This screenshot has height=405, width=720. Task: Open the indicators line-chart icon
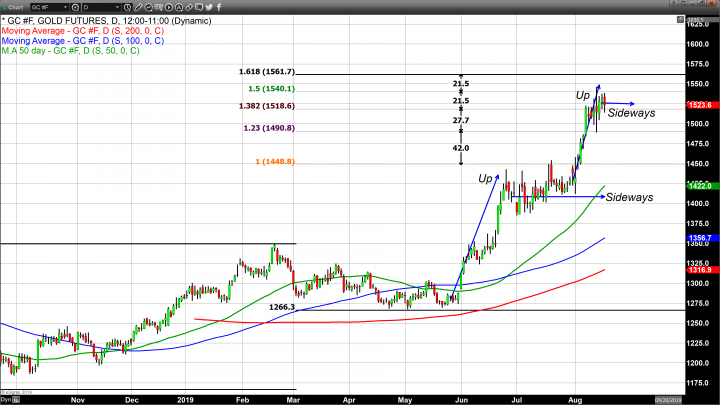point(148,7)
